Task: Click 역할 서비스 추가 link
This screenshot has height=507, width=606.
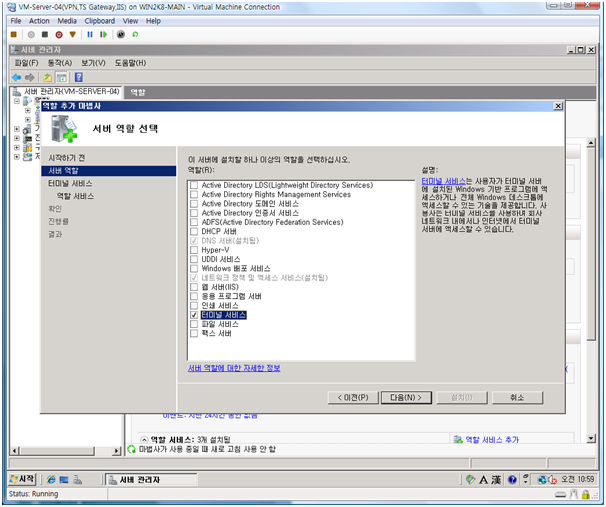Action: tap(492, 440)
